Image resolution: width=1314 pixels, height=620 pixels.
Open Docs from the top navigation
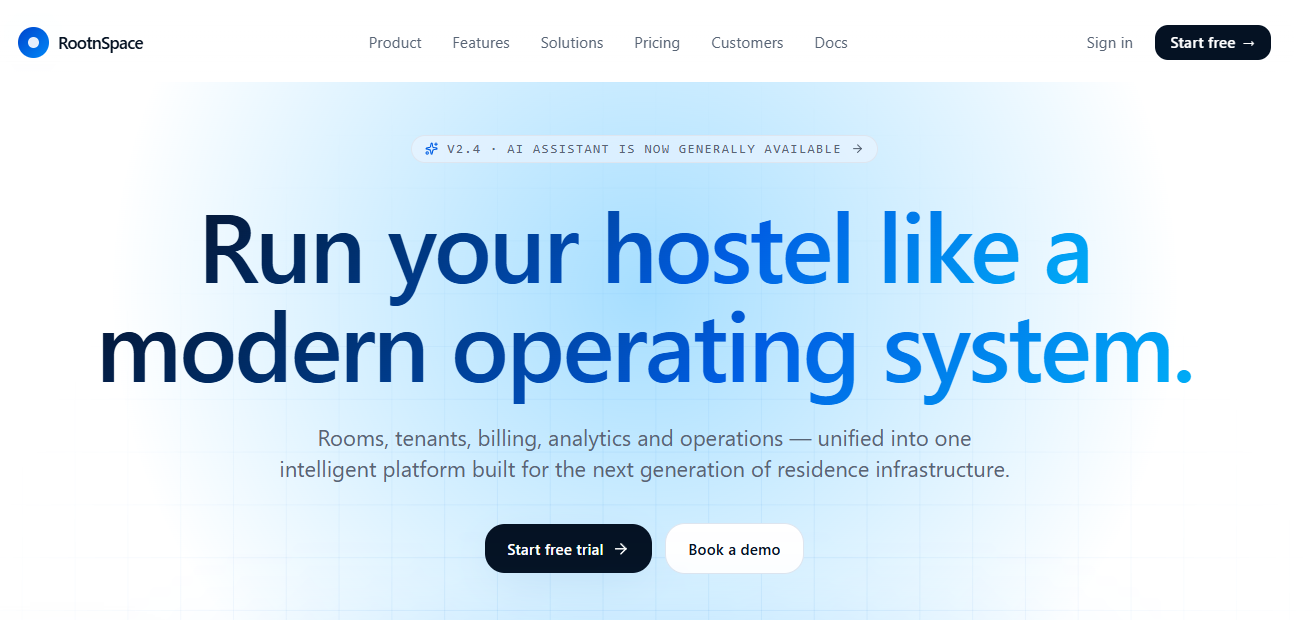[x=831, y=43]
